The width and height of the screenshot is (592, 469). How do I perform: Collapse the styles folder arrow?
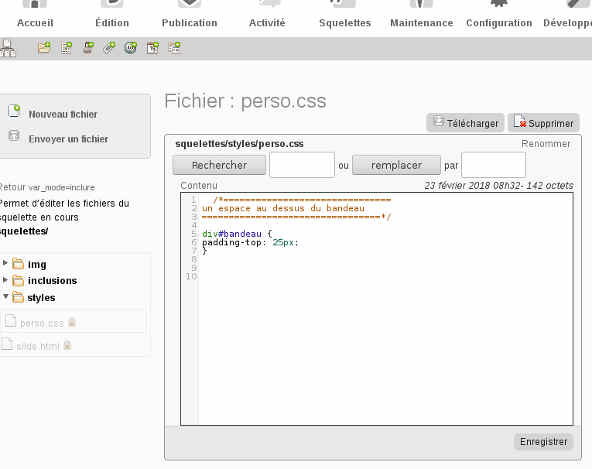6,296
